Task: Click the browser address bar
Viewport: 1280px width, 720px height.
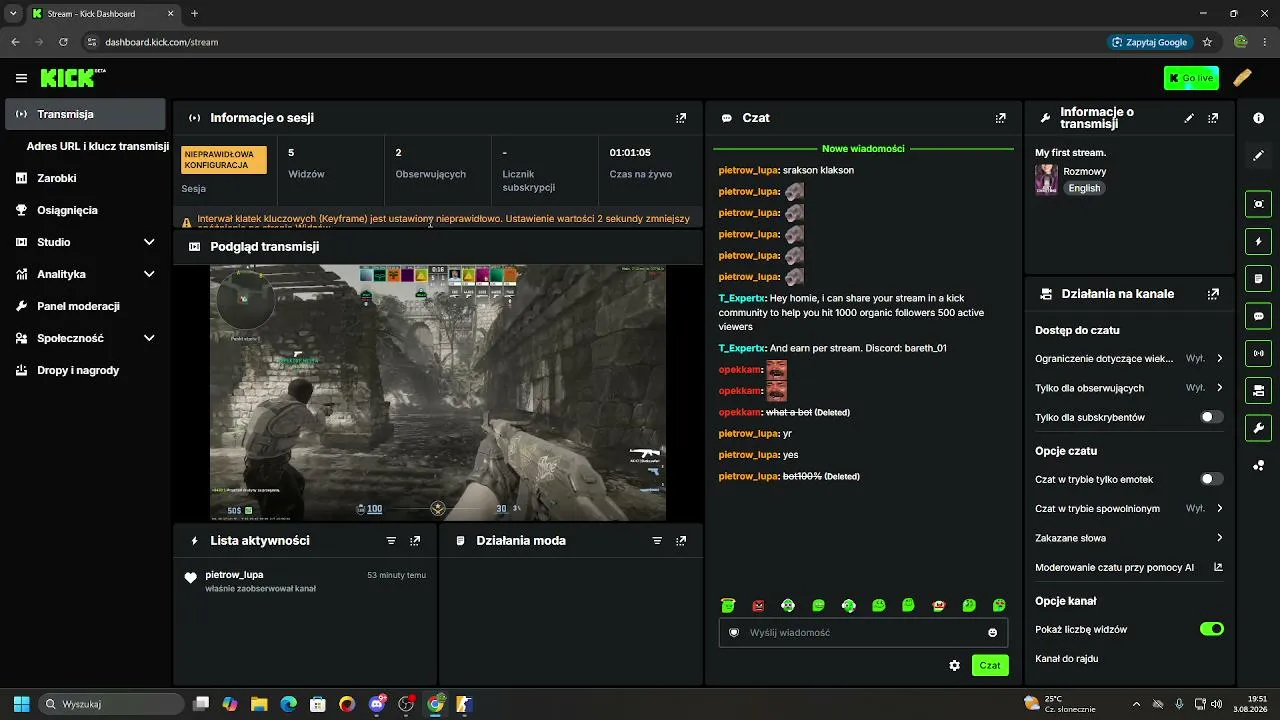Action: (590, 42)
